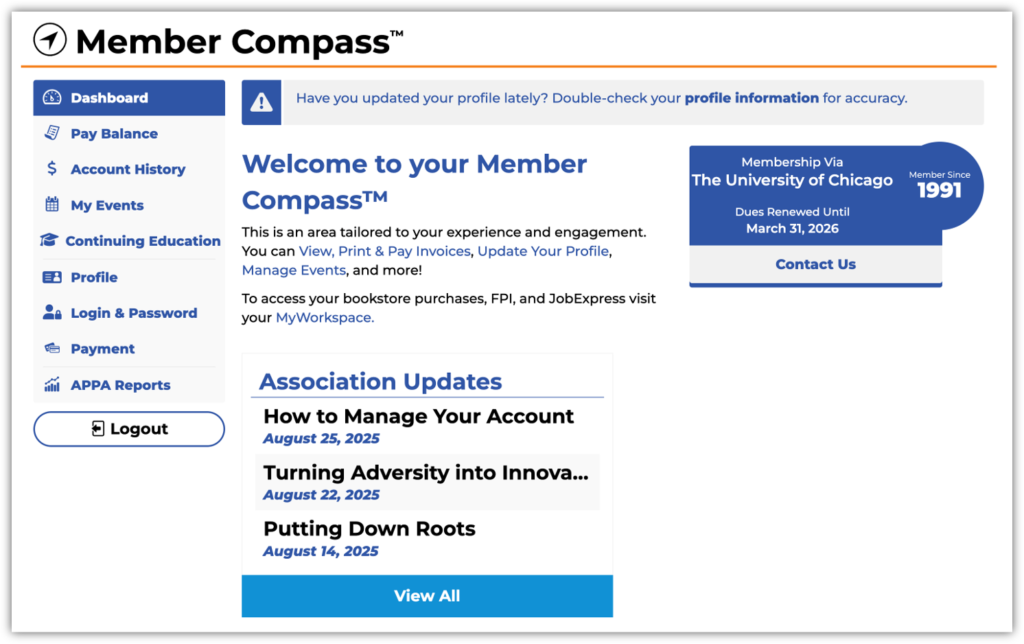Click the Dashboard gauge icon
The width and height of the screenshot is (1024, 644).
(x=52, y=98)
